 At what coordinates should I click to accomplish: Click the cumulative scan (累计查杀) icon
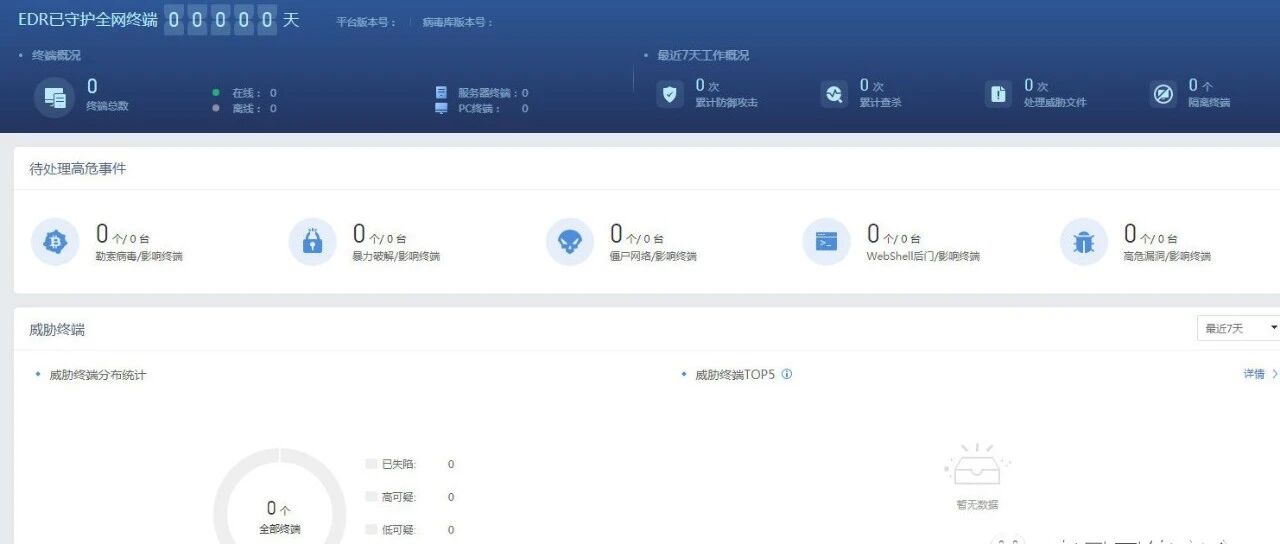pos(834,94)
